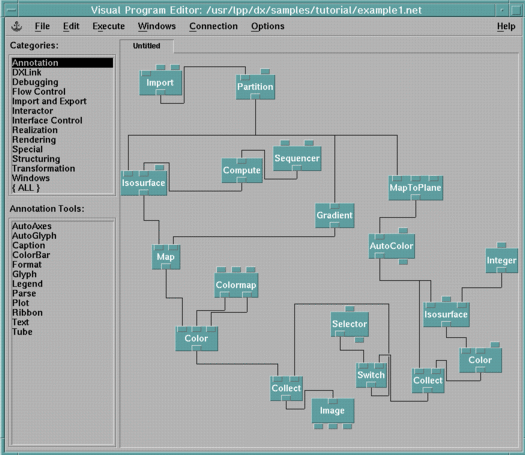Pick the ColorBar annotation tool
Screen dimensions: 525x455
[31, 255]
